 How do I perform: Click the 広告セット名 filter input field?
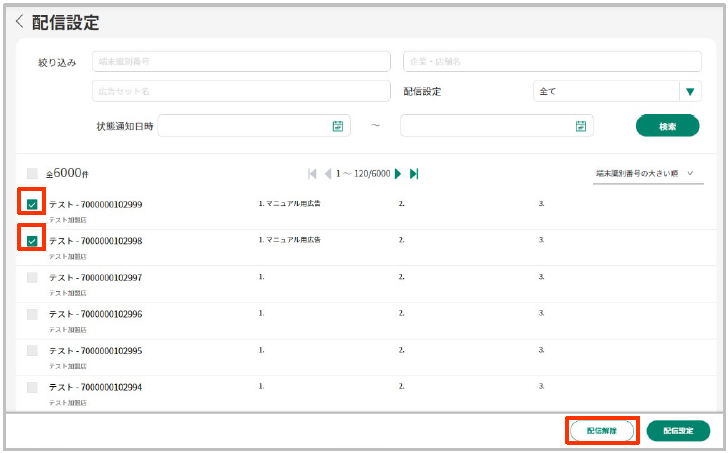click(241, 92)
